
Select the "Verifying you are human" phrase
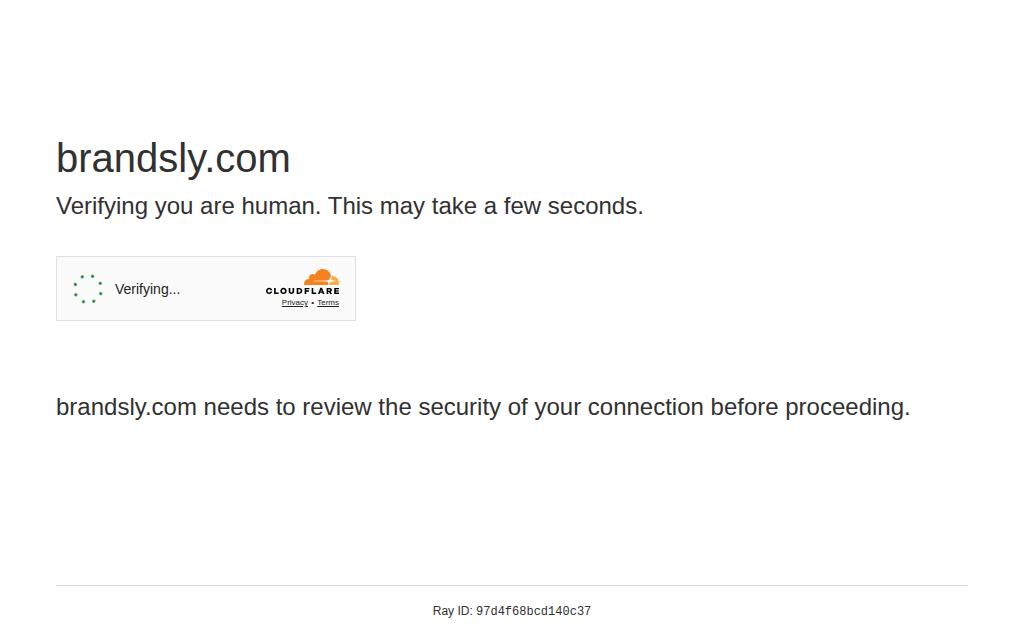click(188, 206)
